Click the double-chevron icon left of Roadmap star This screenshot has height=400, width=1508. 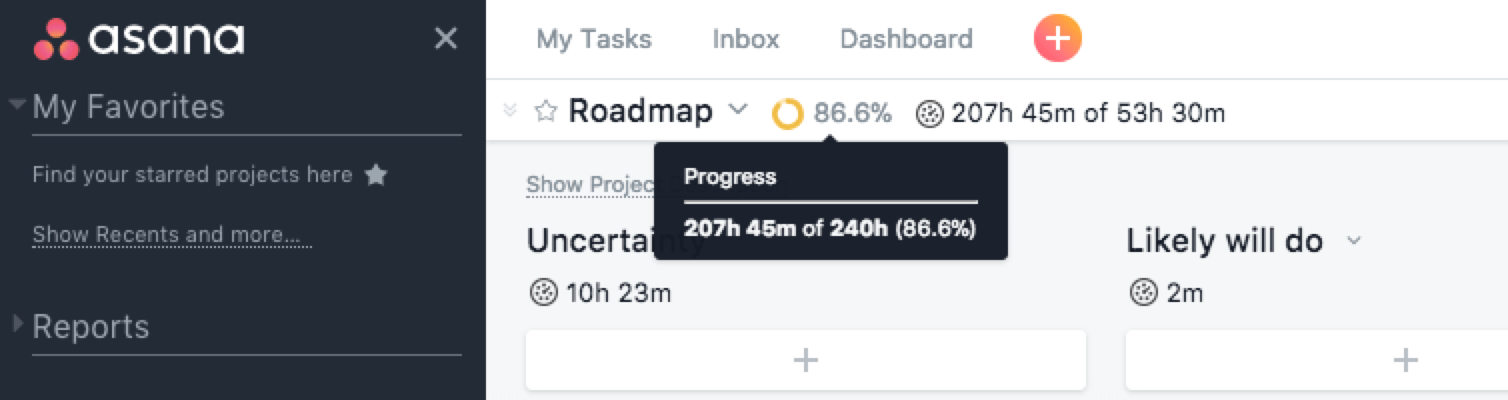[510, 111]
